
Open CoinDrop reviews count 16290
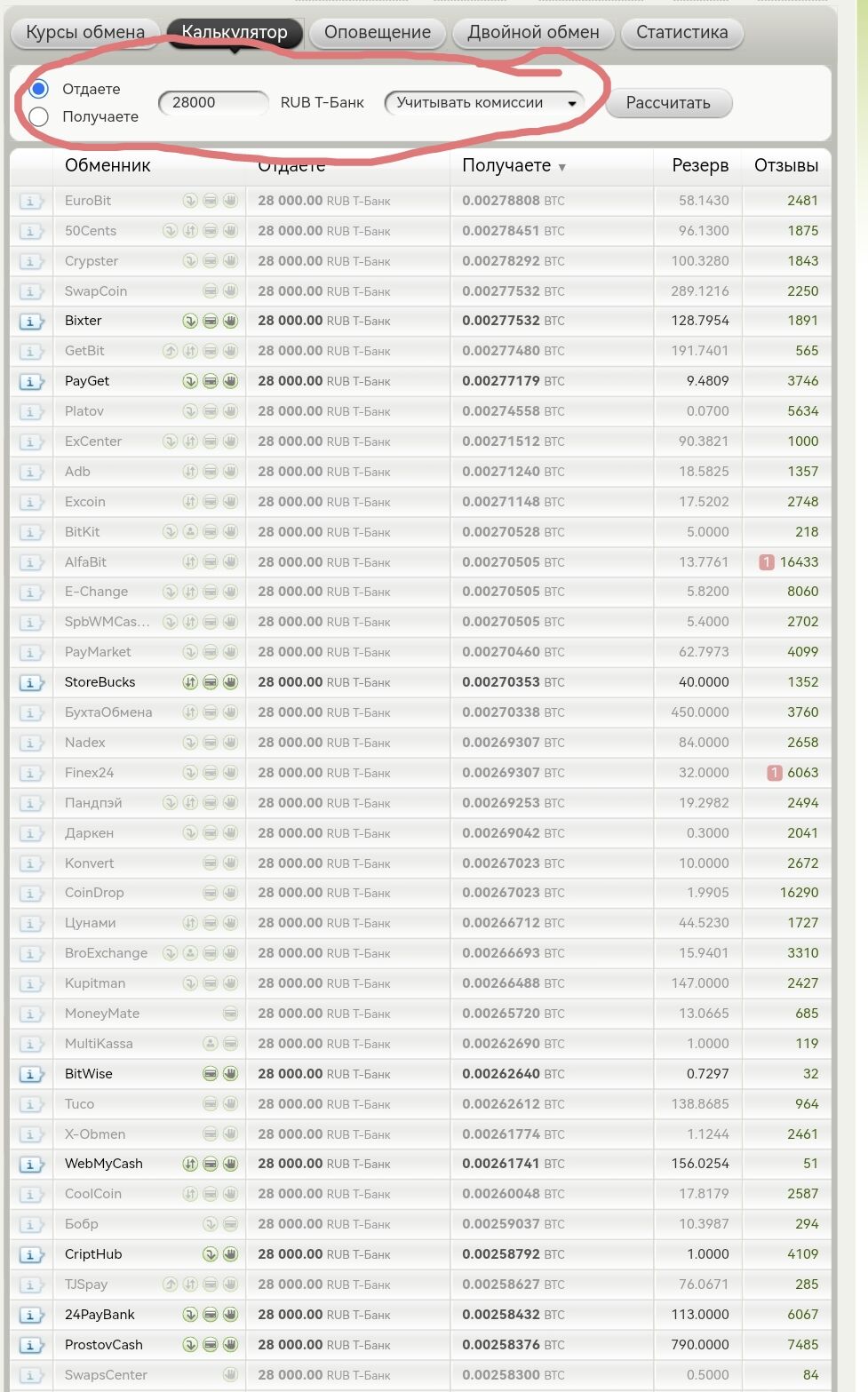tap(800, 893)
